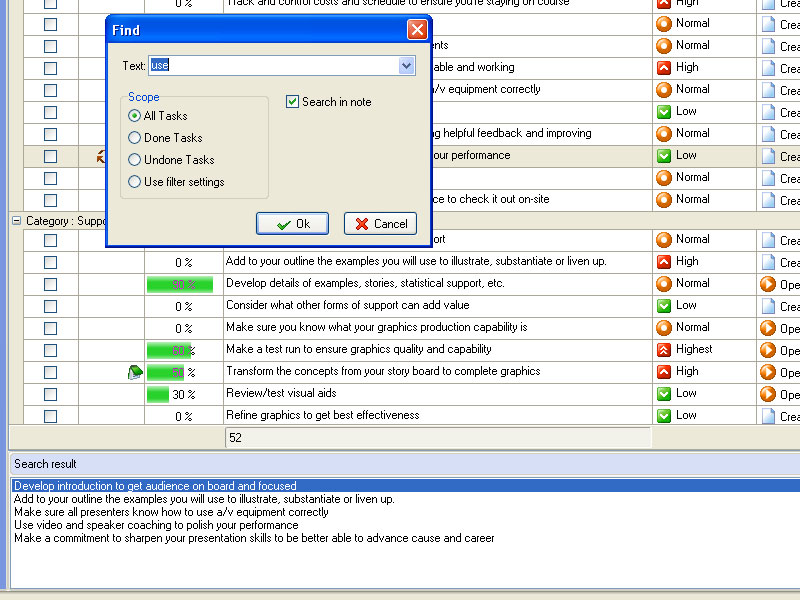Viewport: 800px width, 600px height.
Task: Click Created document icon on Consider other forms row
Action: pos(768,306)
